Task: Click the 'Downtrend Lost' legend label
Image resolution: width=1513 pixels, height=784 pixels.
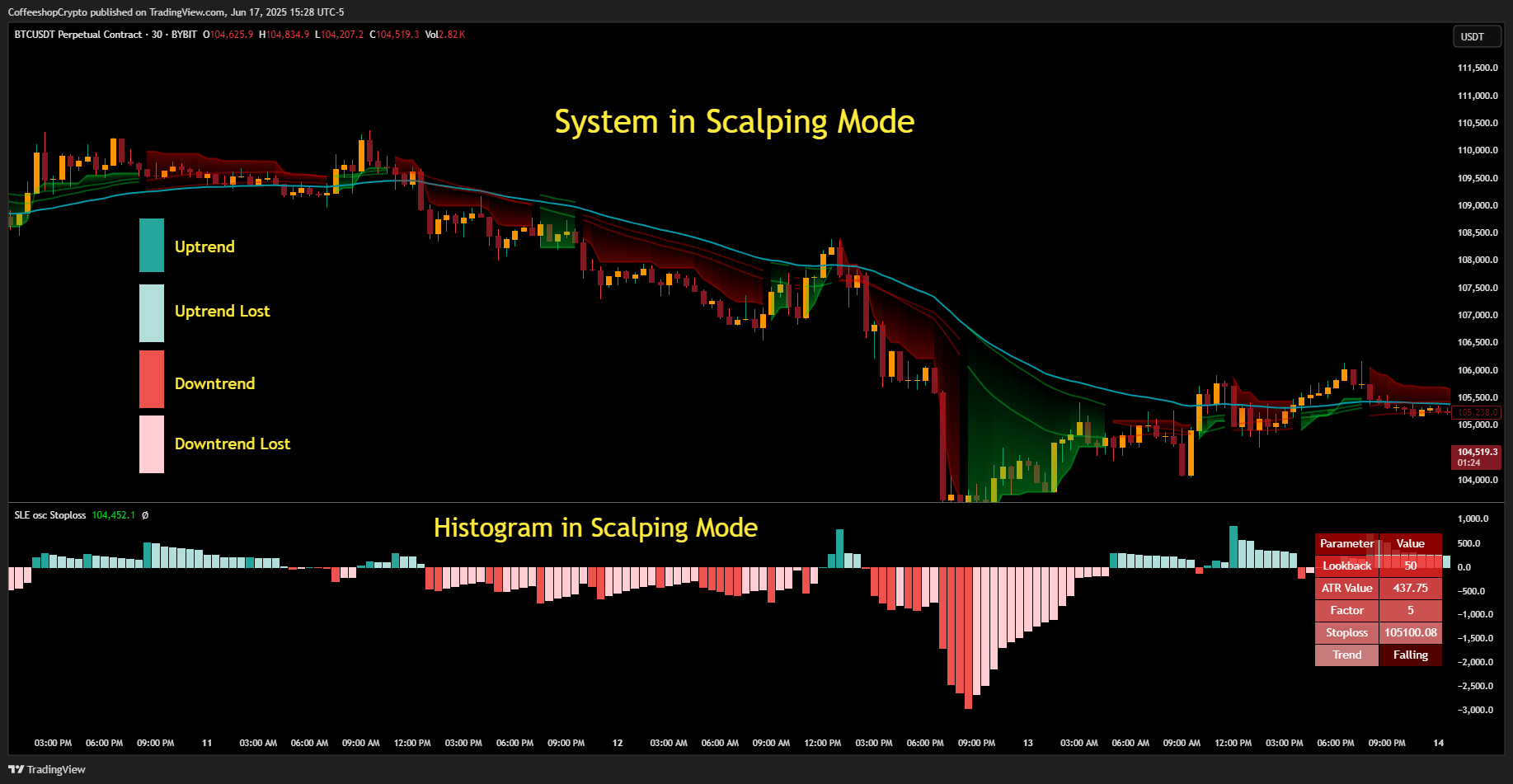Action: (233, 444)
